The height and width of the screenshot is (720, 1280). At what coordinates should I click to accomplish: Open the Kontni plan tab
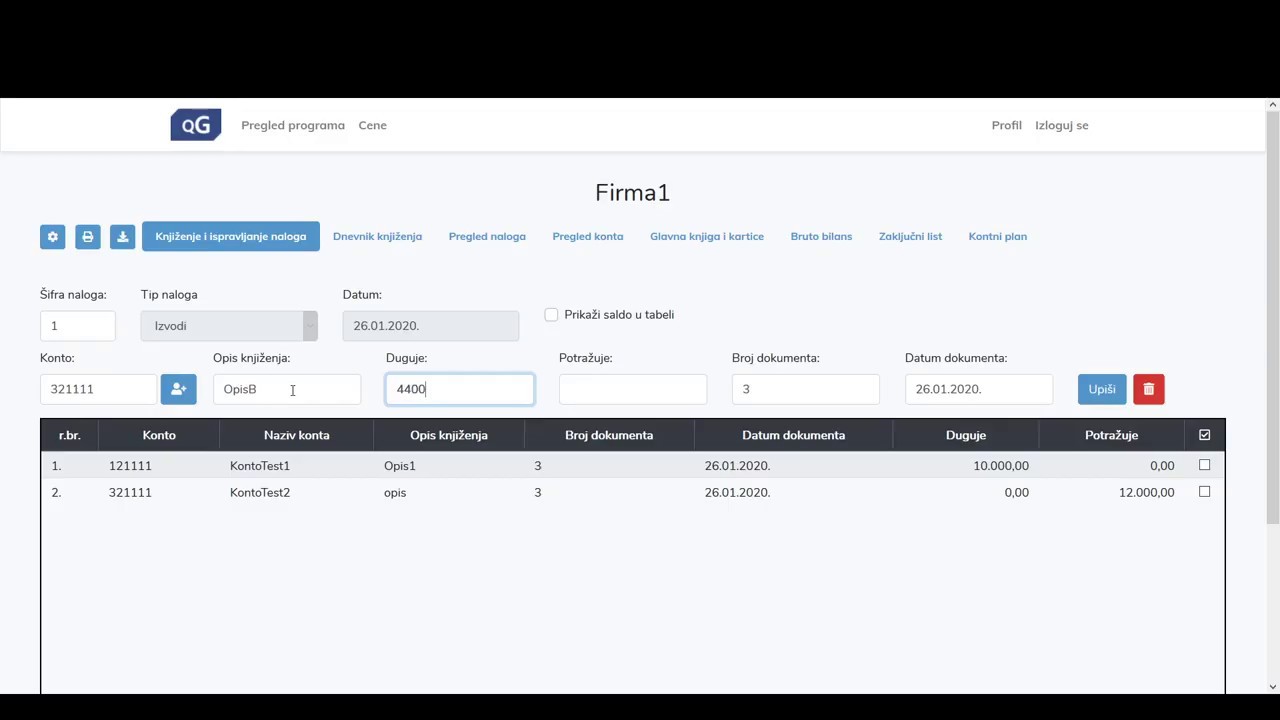point(997,237)
